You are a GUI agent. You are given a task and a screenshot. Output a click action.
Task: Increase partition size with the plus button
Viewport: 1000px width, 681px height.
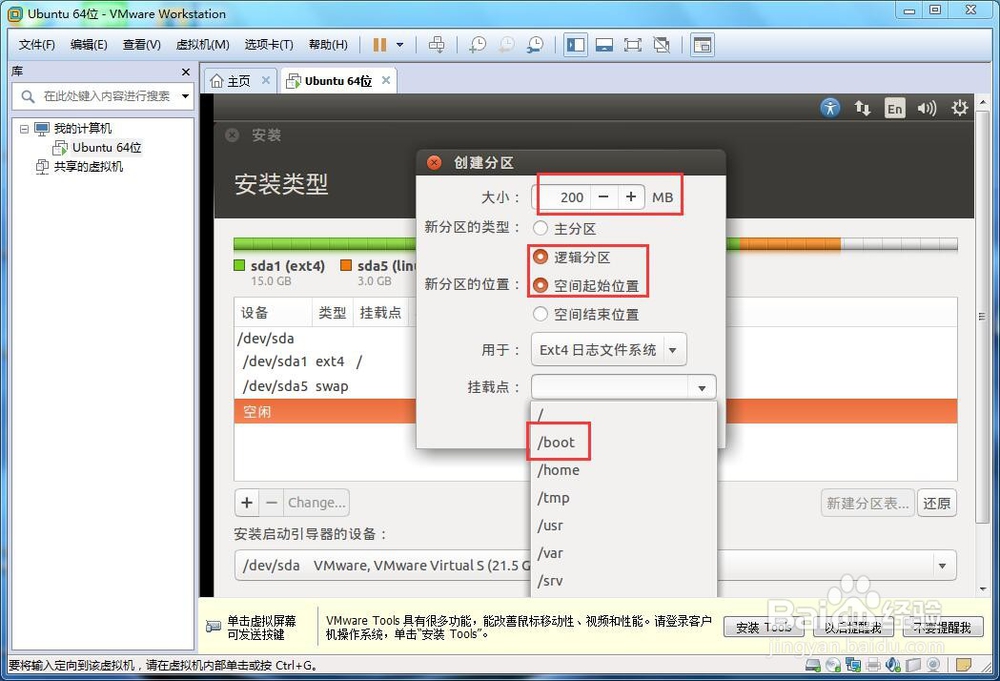click(631, 197)
